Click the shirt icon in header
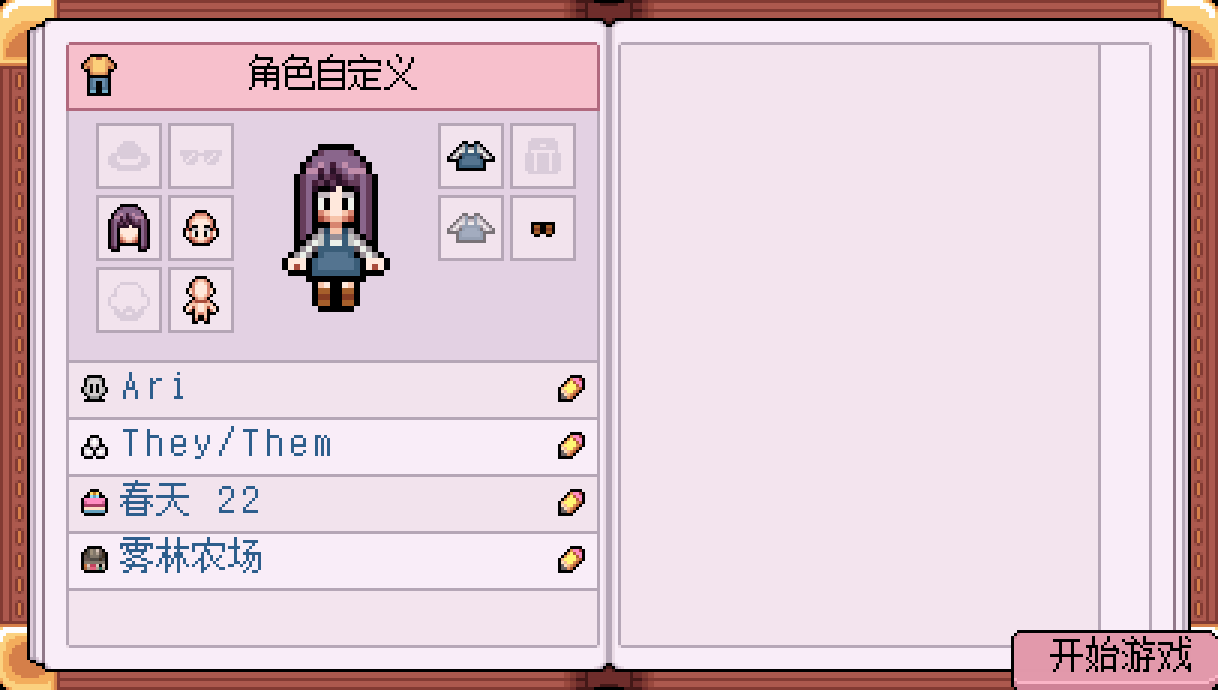Image resolution: width=1218 pixels, height=690 pixels. tap(101, 75)
